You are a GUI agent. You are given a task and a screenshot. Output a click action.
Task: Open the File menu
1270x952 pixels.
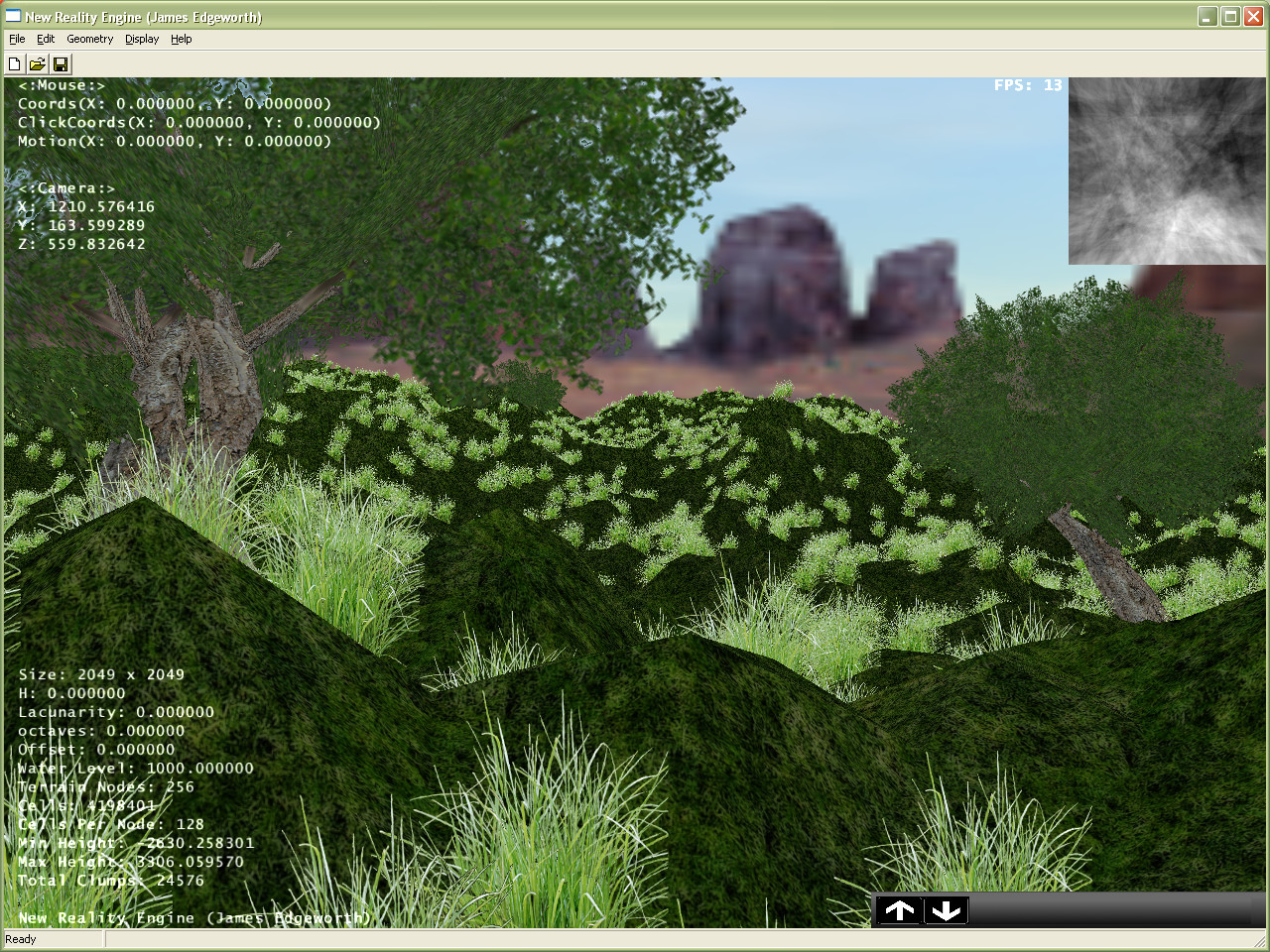click(x=17, y=39)
